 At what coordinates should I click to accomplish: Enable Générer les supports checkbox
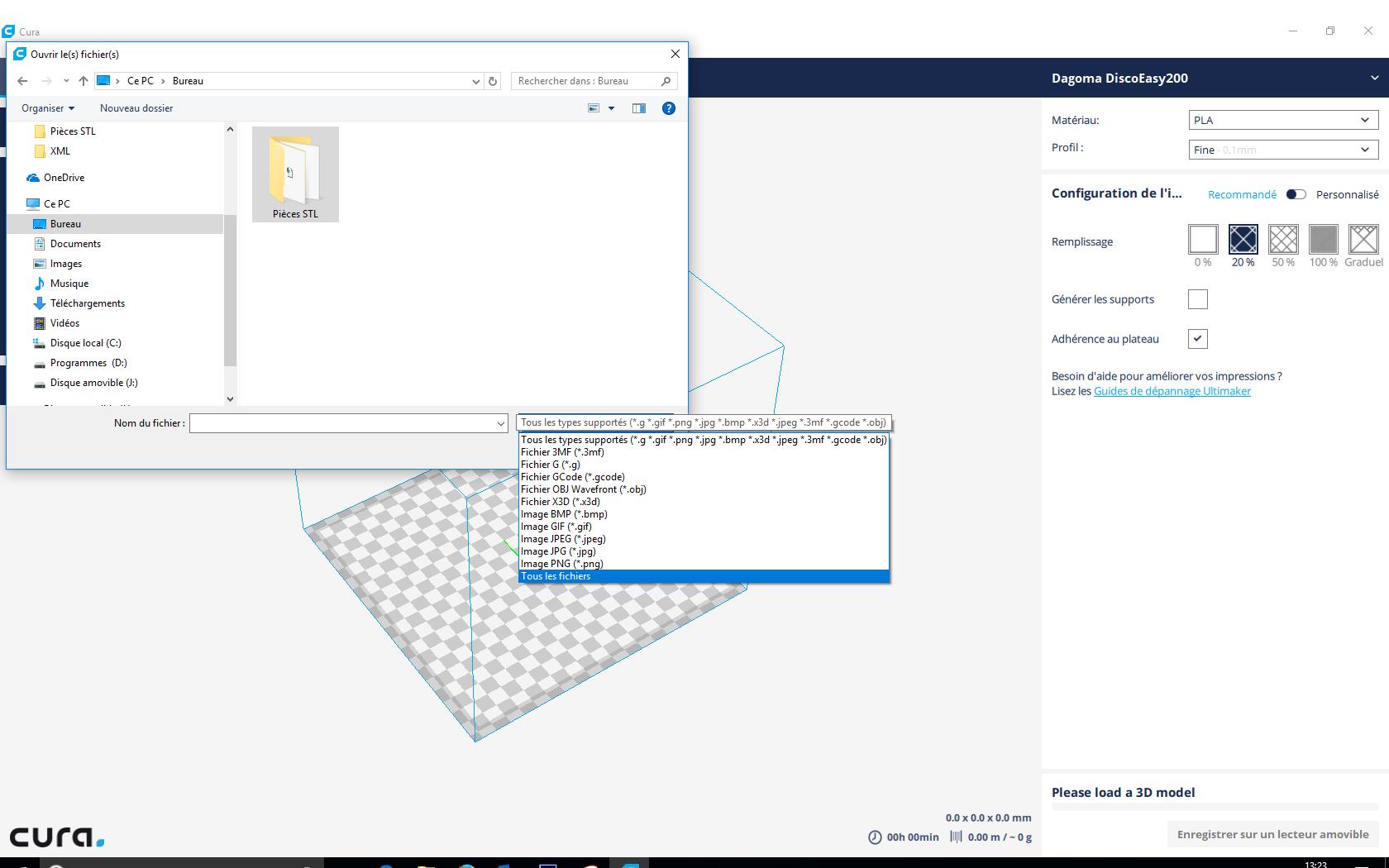click(x=1197, y=299)
